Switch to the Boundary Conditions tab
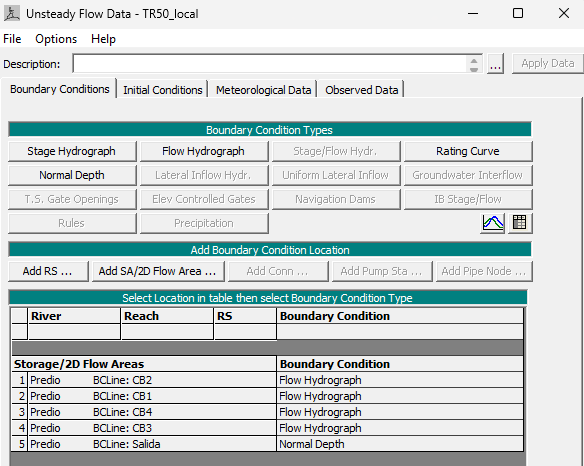 point(60,89)
